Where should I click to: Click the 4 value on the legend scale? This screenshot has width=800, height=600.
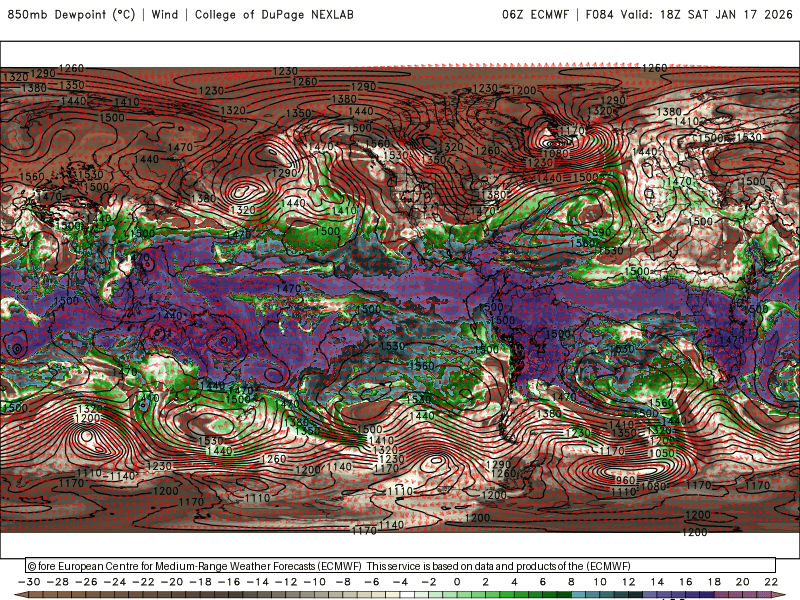[x=514, y=582]
